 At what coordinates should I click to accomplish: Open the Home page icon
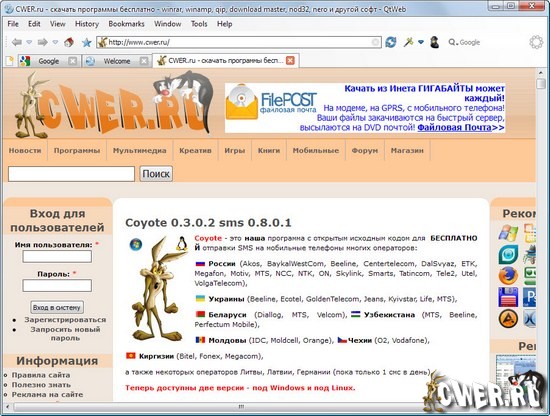pos(69,42)
